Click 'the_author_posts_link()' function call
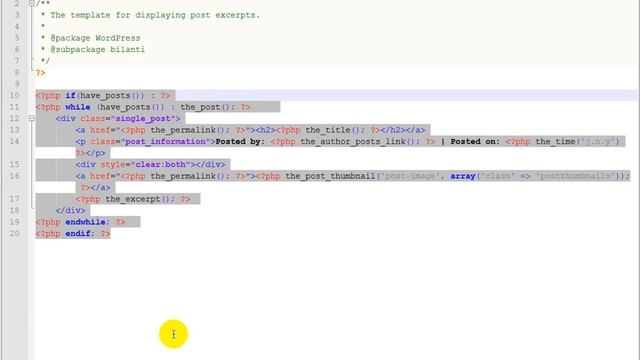The width and height of the screenshot is (640, 360). click(x=358, y=141)
